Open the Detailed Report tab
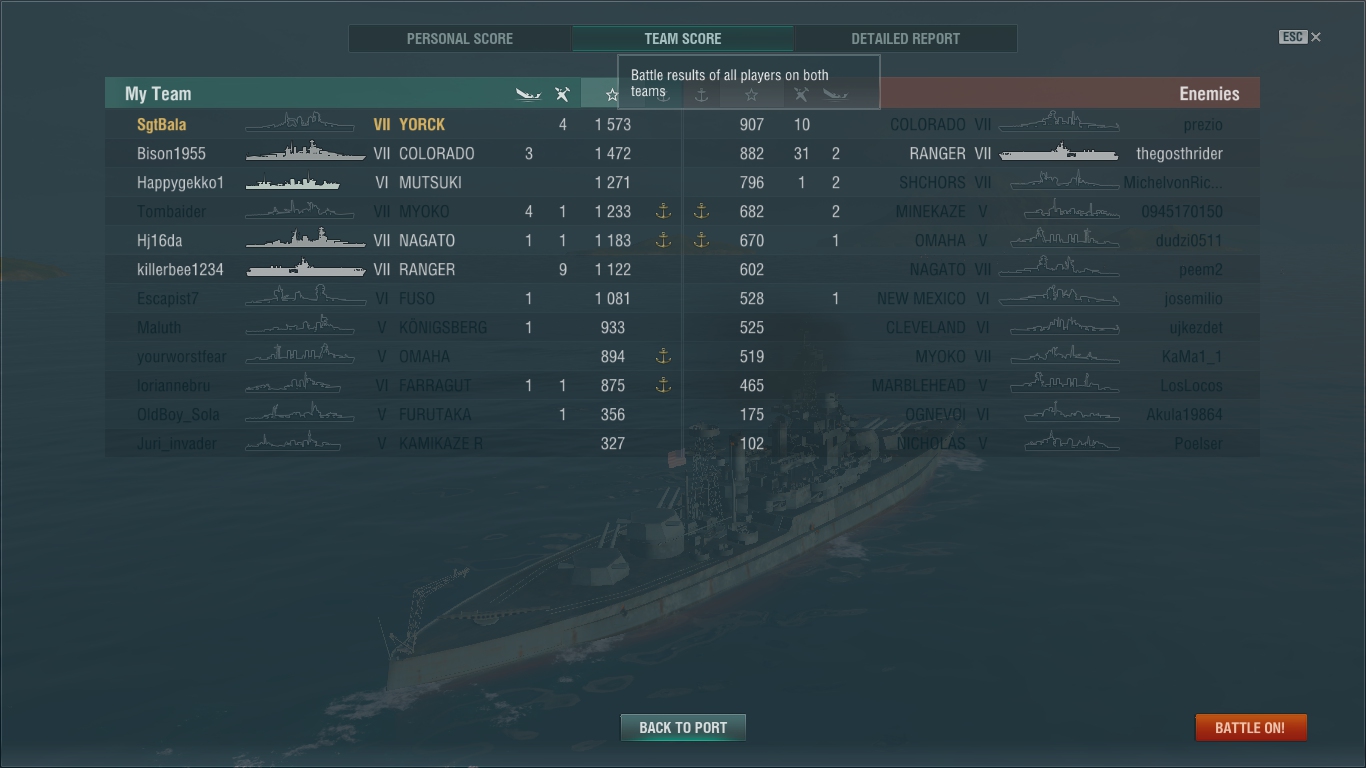 [905, 39]
